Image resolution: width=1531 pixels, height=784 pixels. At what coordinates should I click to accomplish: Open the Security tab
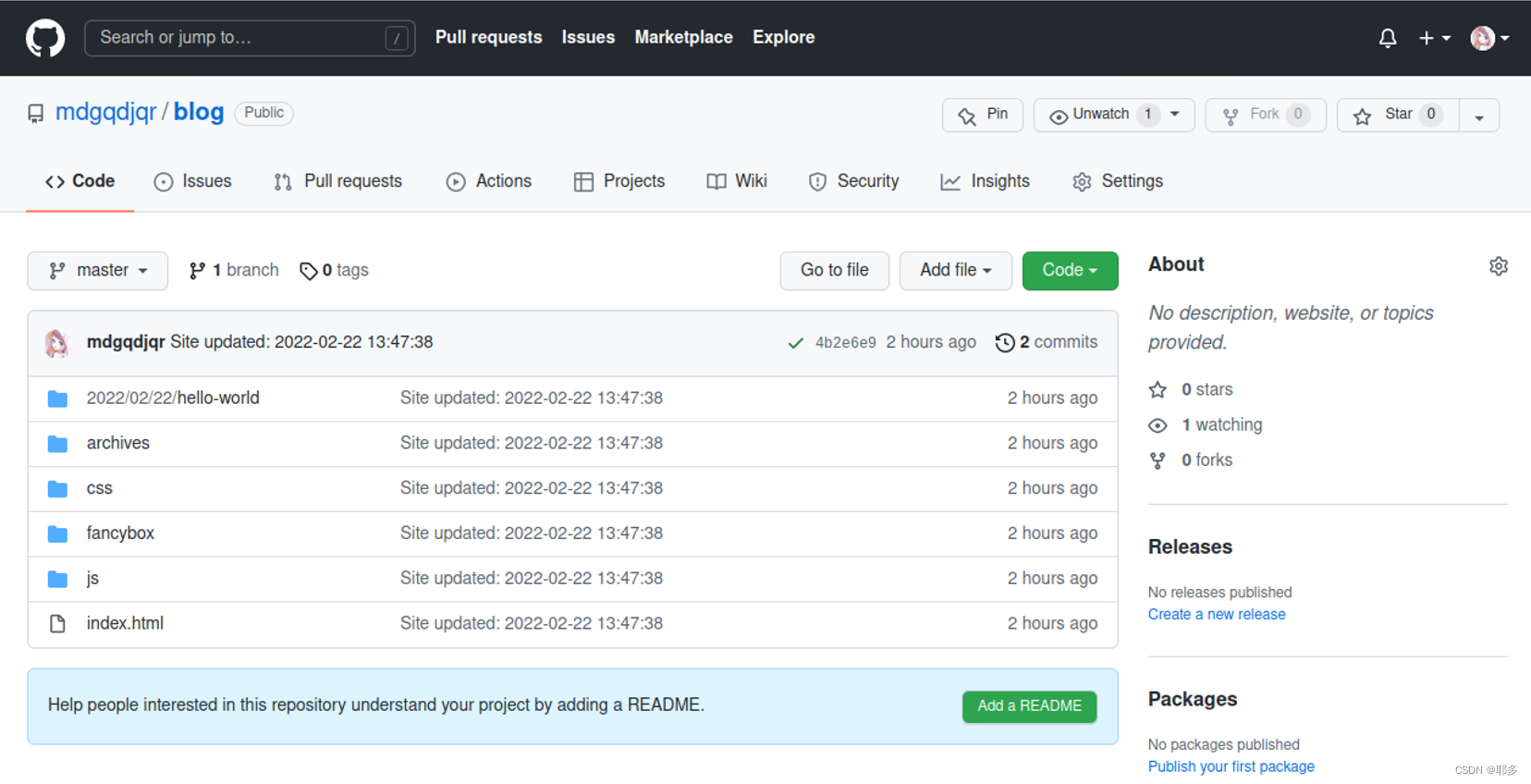pos(853,181)
